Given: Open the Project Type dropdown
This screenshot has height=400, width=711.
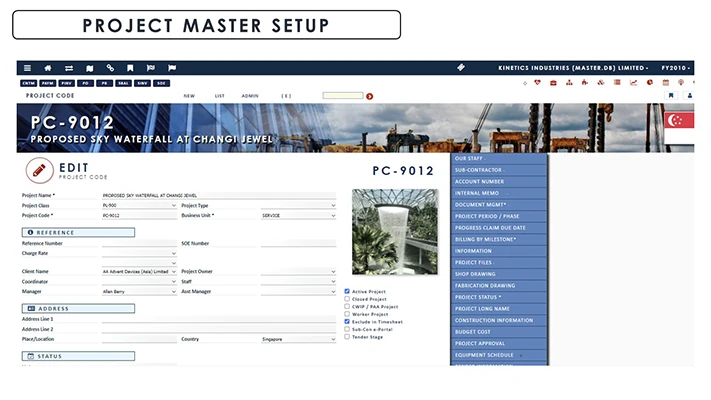Looking at the screenshot, I should coord(298,205).
